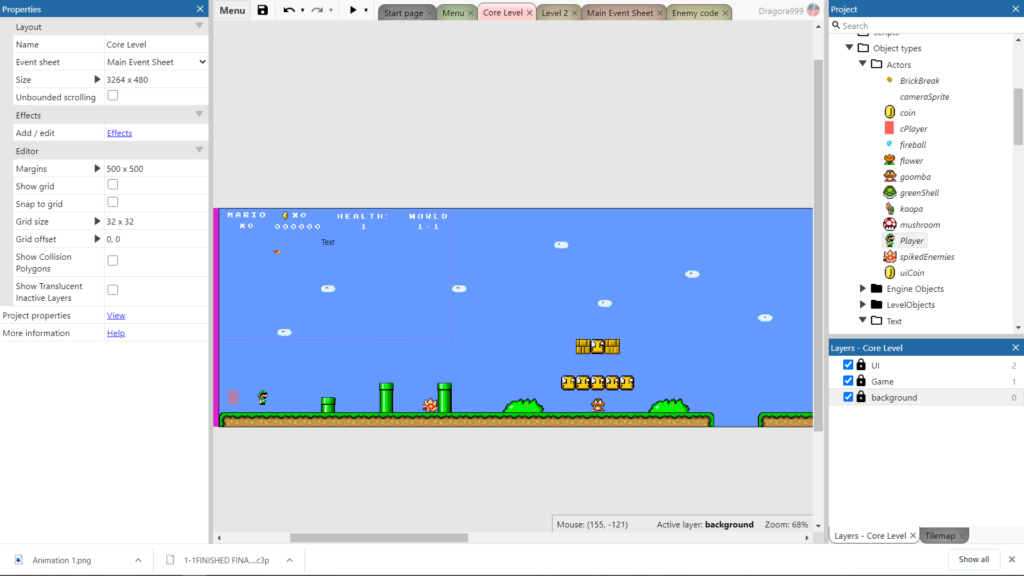
Task: Toggle visibility of the Game layer
Action: coord(848,381)
